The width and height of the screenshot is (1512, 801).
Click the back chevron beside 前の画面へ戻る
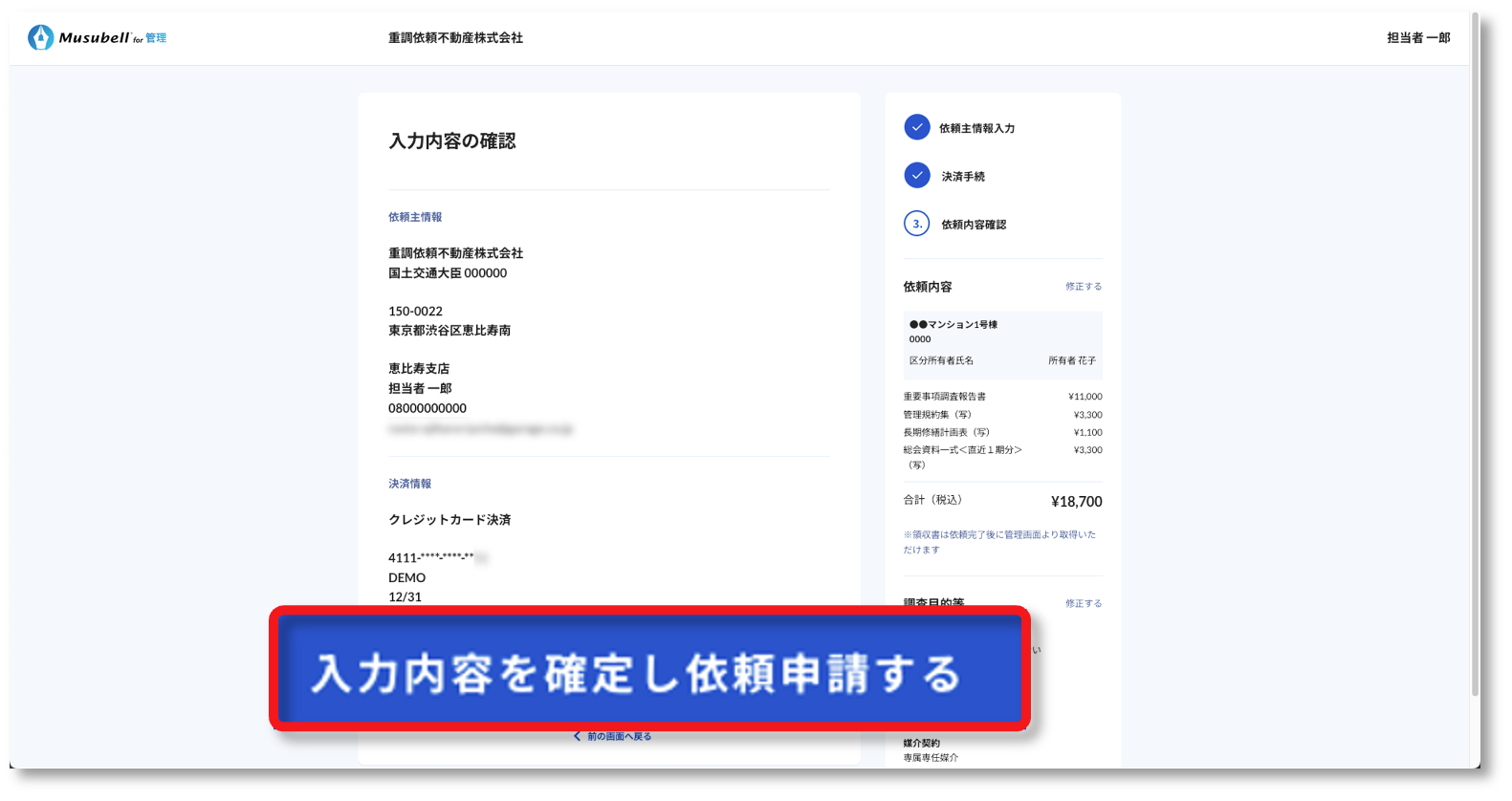[x=577, y=736]
